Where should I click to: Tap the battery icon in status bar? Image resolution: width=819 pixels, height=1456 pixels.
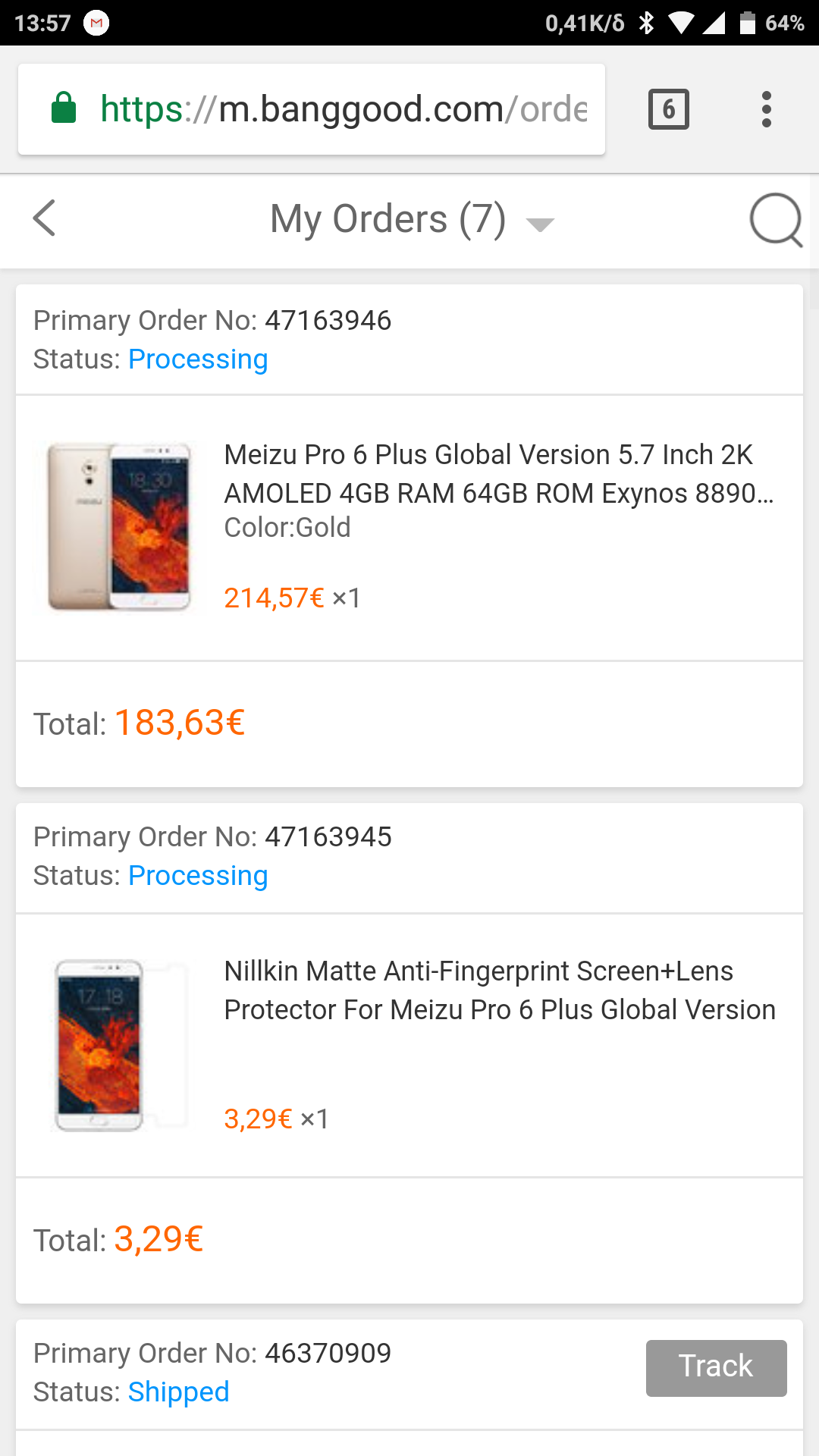tap(747, 24)
